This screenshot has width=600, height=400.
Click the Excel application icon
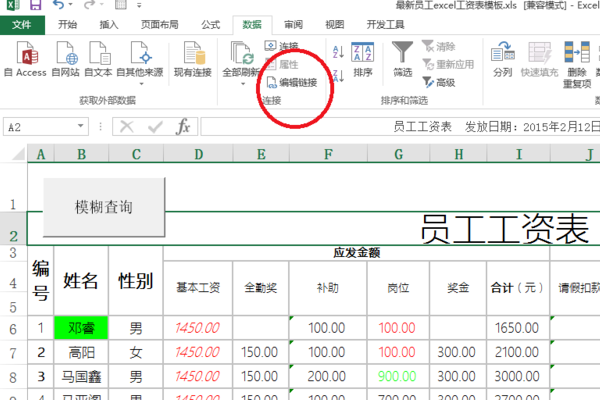(13, 5)
